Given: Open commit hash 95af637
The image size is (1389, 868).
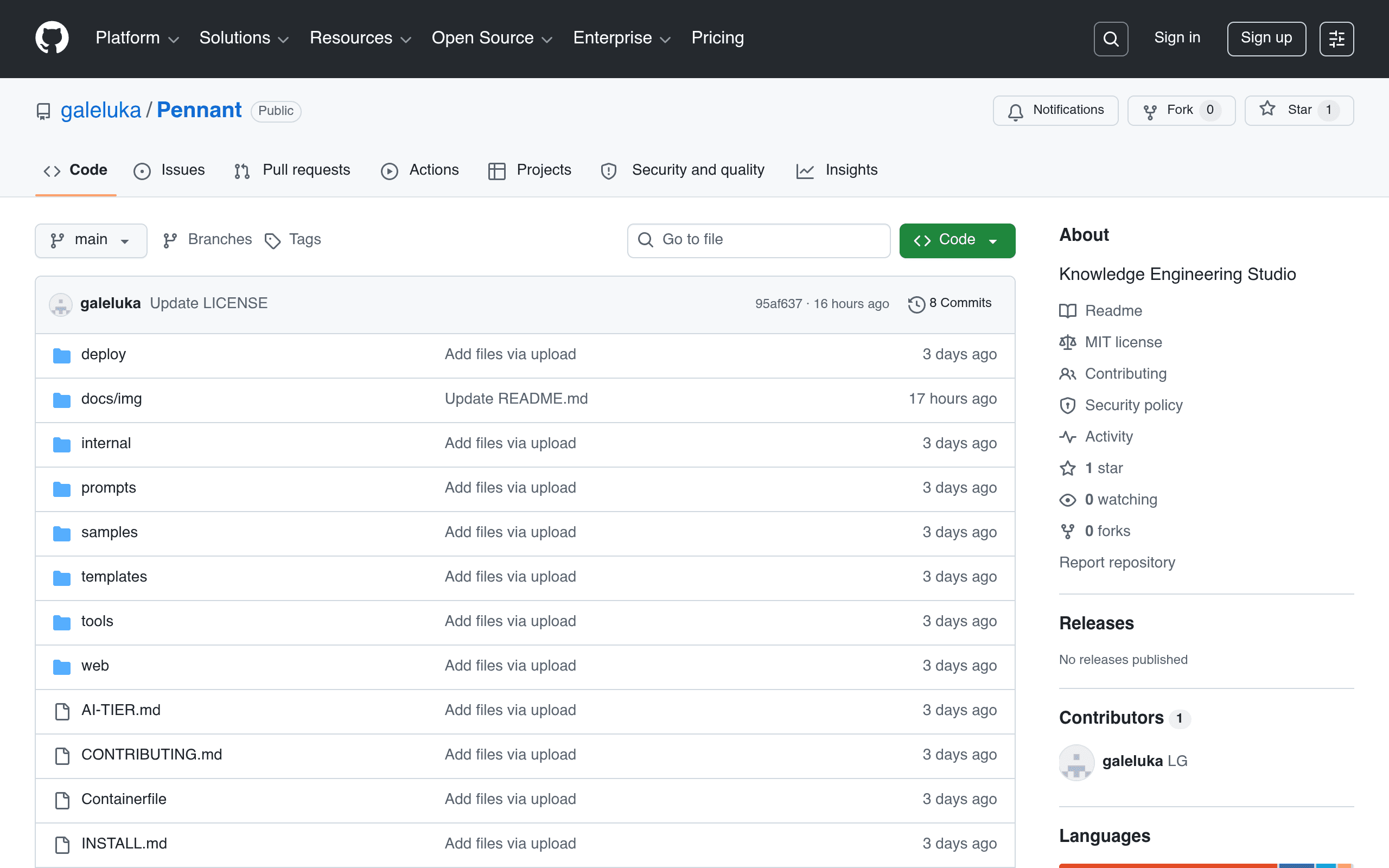Looking at the screenshot, I should coord(778,304).
